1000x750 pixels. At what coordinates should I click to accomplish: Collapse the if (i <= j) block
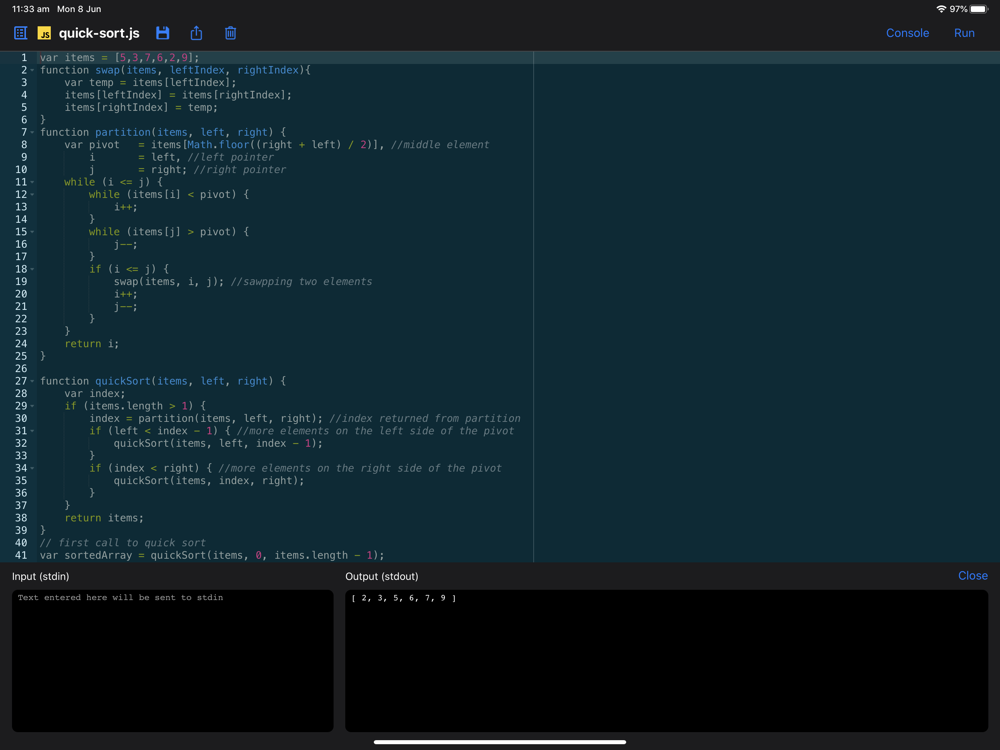pyautogui.click(x=32, y=270)
